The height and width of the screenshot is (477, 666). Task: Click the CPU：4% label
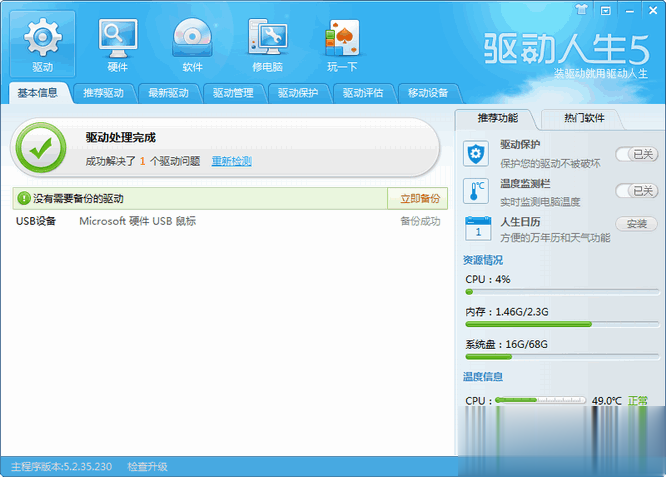pos(488,279)
